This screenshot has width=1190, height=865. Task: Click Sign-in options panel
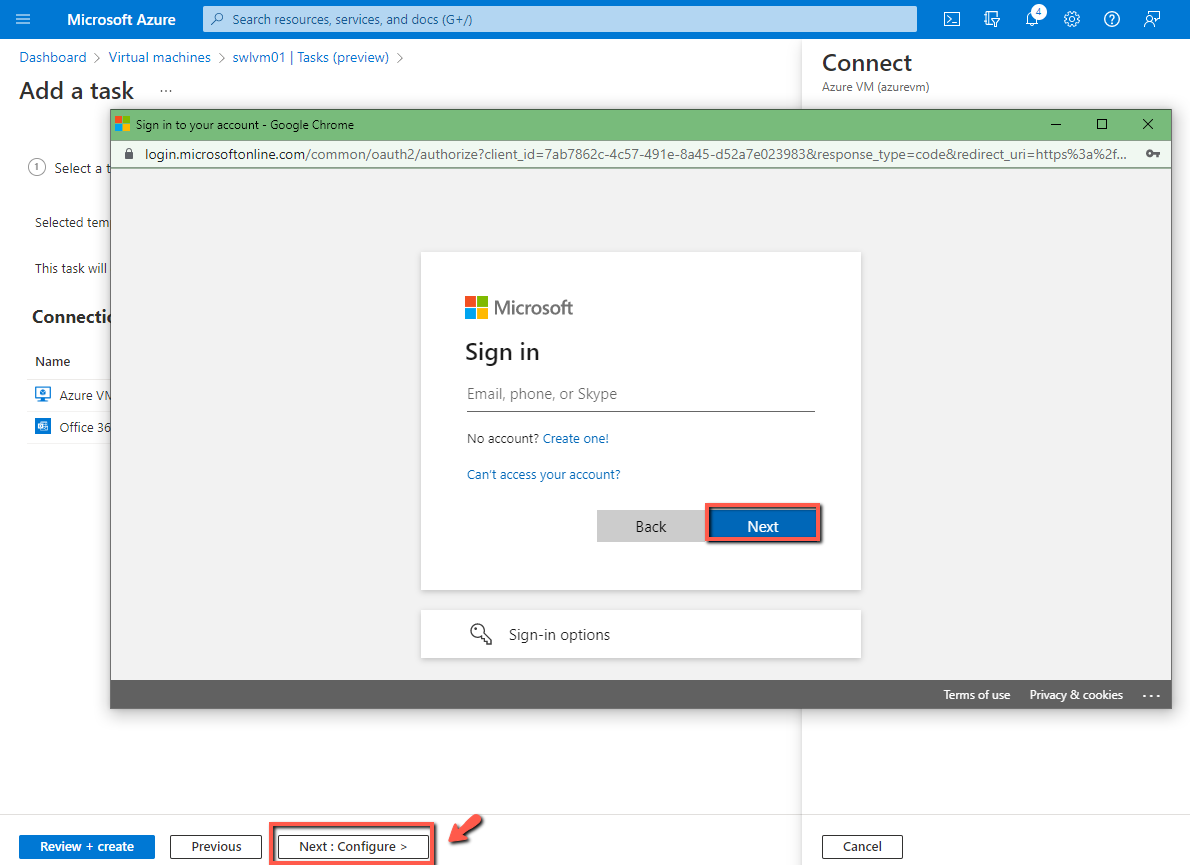(x=641, y=634)
